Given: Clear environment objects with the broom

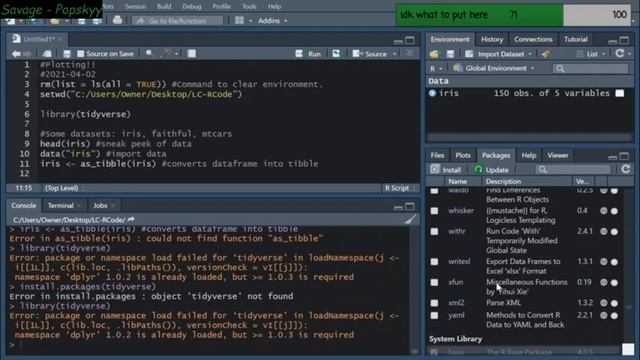Looking at the screenshot, I should coord(546,54).
